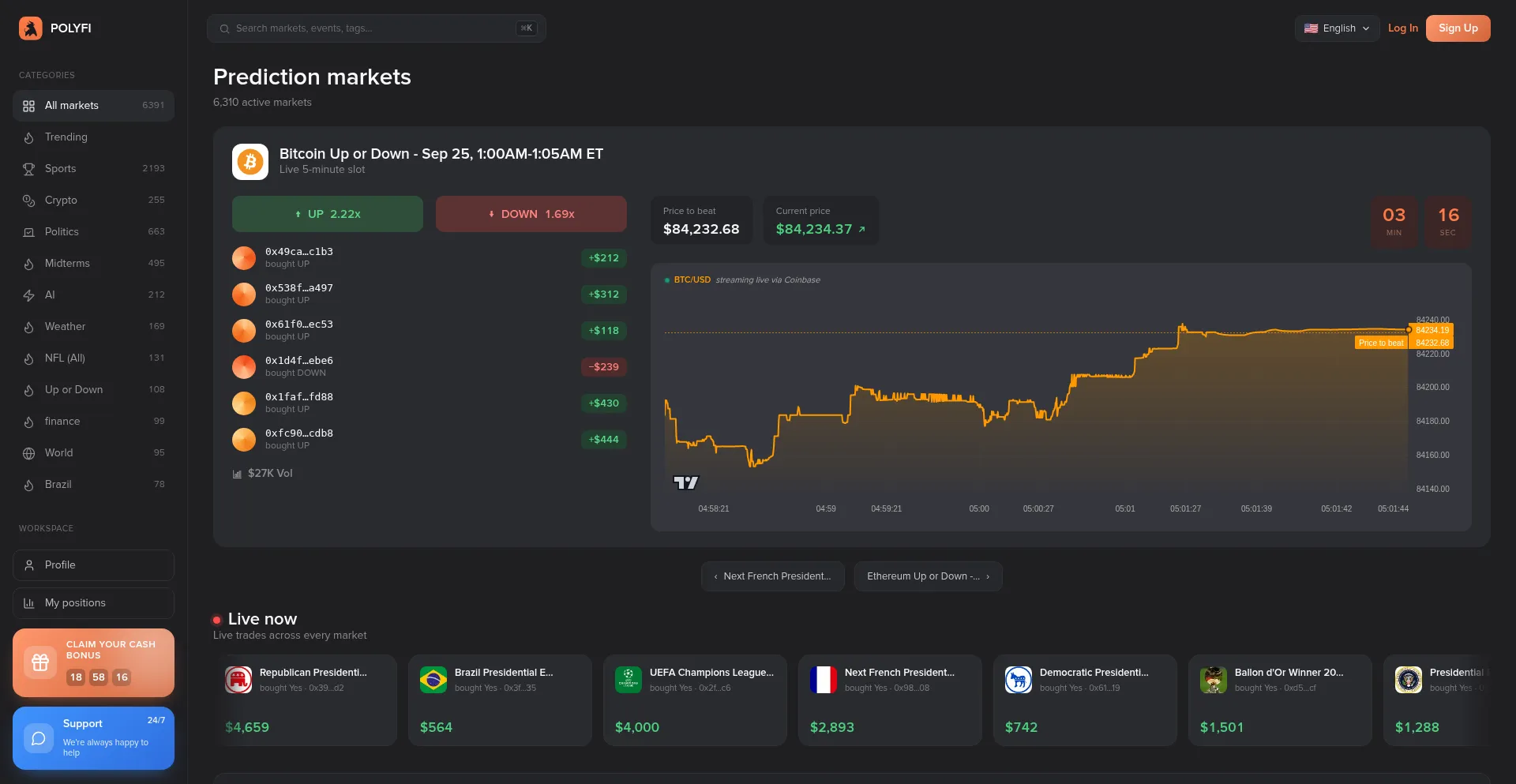Click the My positions chart icon
Viewport: 1516px width, 784px height.
click(x=29, y=603)
